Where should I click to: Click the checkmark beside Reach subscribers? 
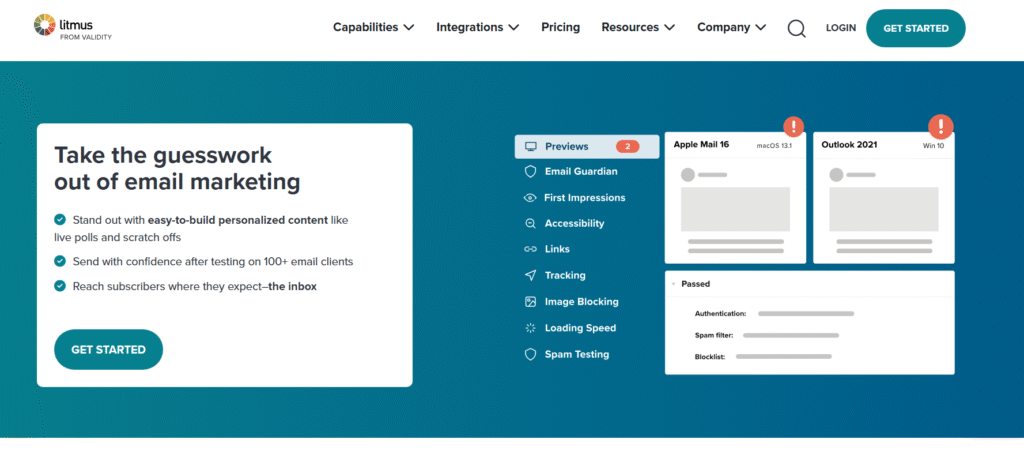click(60, 286)
